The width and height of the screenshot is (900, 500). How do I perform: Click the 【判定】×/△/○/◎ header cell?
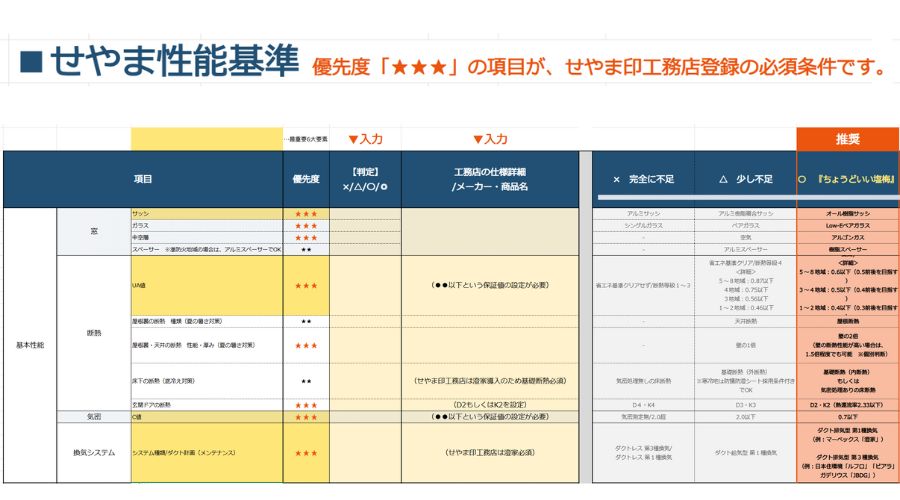click(x=365, y=179)
